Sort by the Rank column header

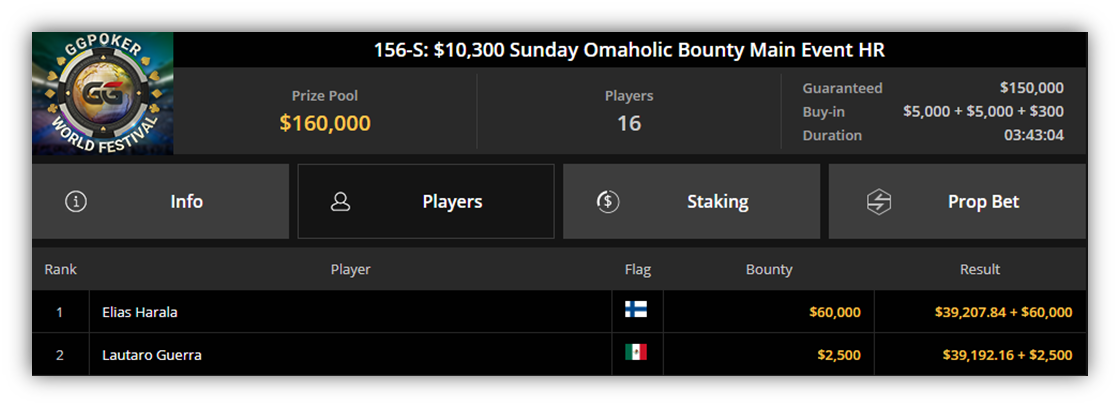coord(61,269)
